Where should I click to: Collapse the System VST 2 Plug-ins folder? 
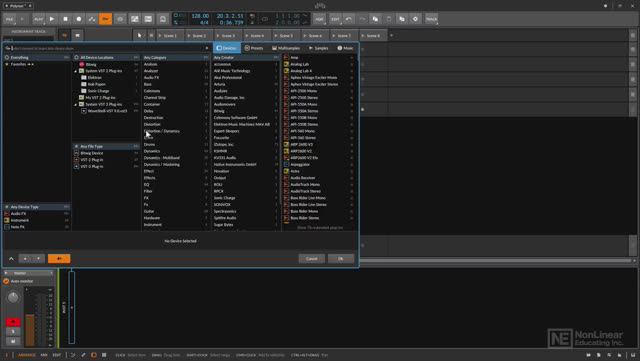point(76,71)
